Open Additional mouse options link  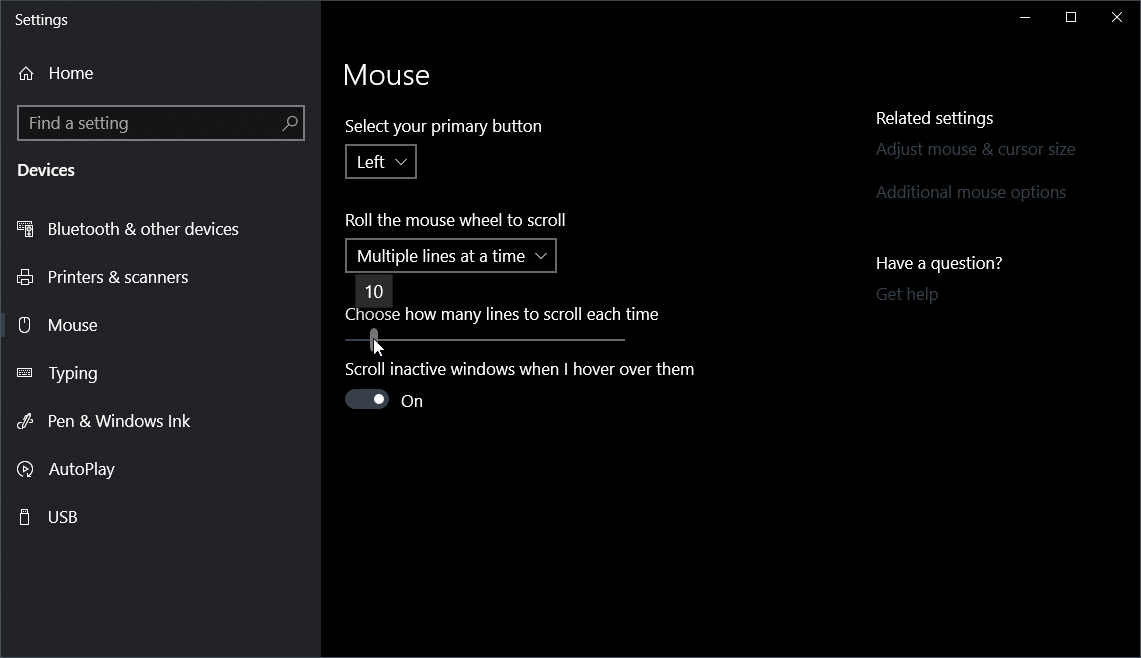(x=970, y=192)
